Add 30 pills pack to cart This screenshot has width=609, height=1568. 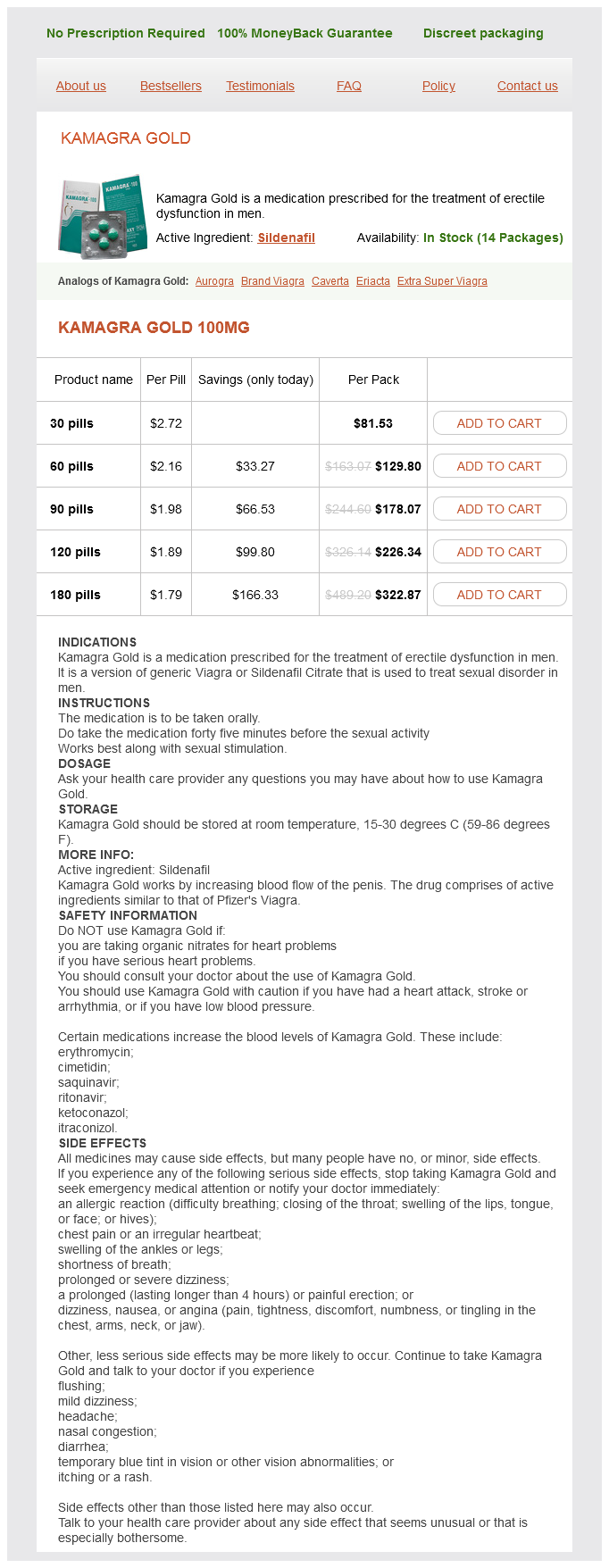click(x=499, y=423)
